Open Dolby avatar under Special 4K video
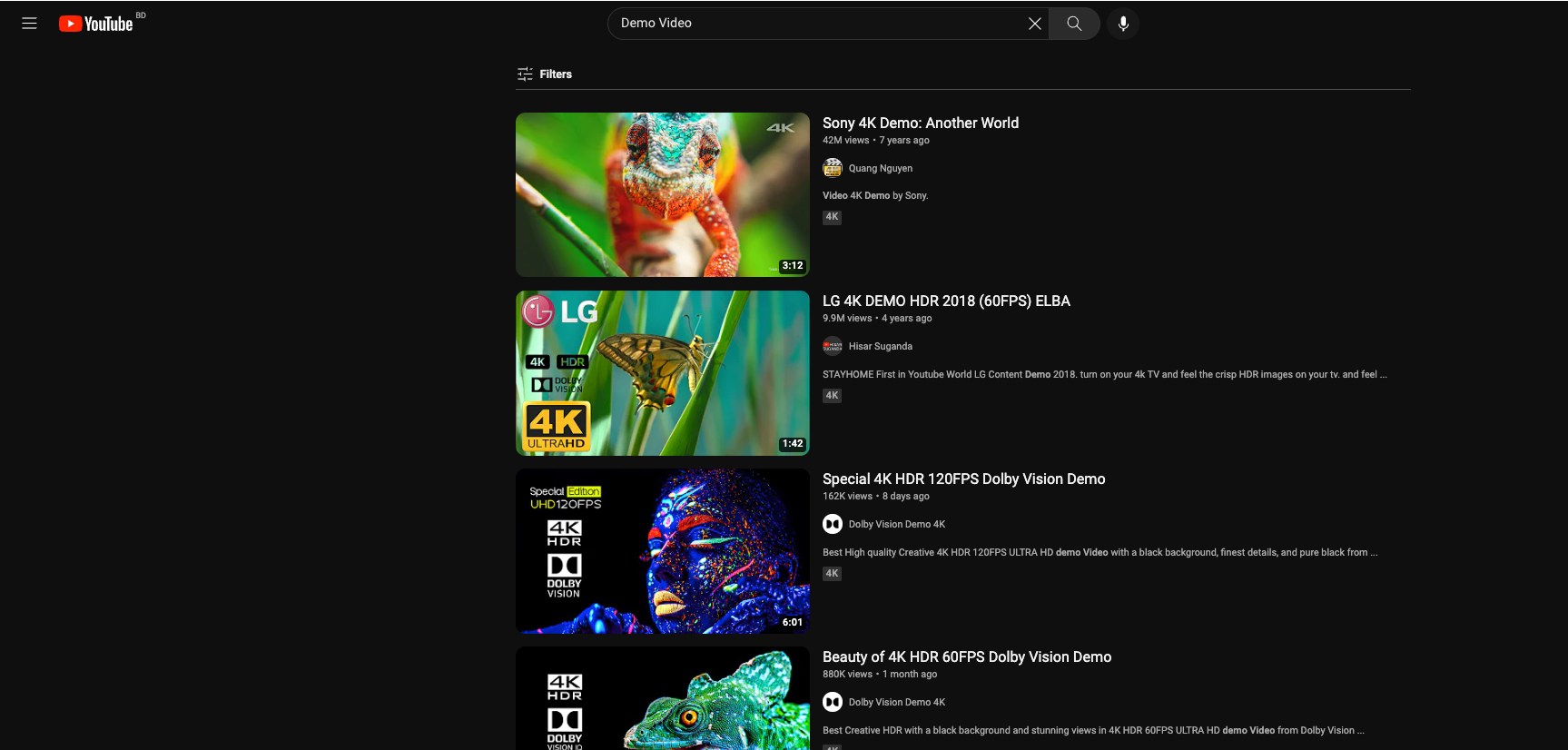Viewport: 1568px width, 750px height. pos(833,524)
